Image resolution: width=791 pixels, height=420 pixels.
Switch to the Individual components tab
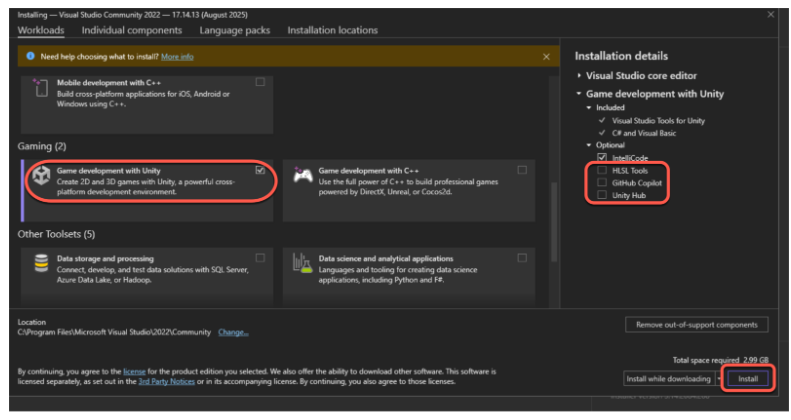coord(132,31)
